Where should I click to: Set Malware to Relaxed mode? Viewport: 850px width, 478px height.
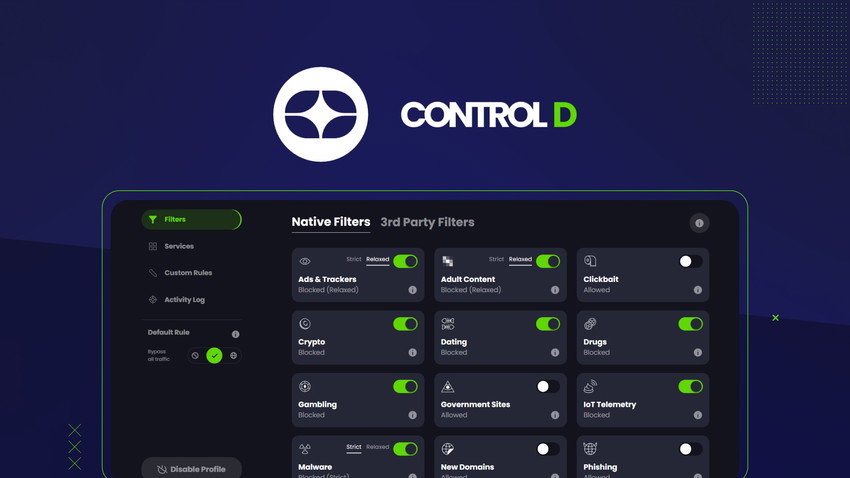[x=377, y=447]
